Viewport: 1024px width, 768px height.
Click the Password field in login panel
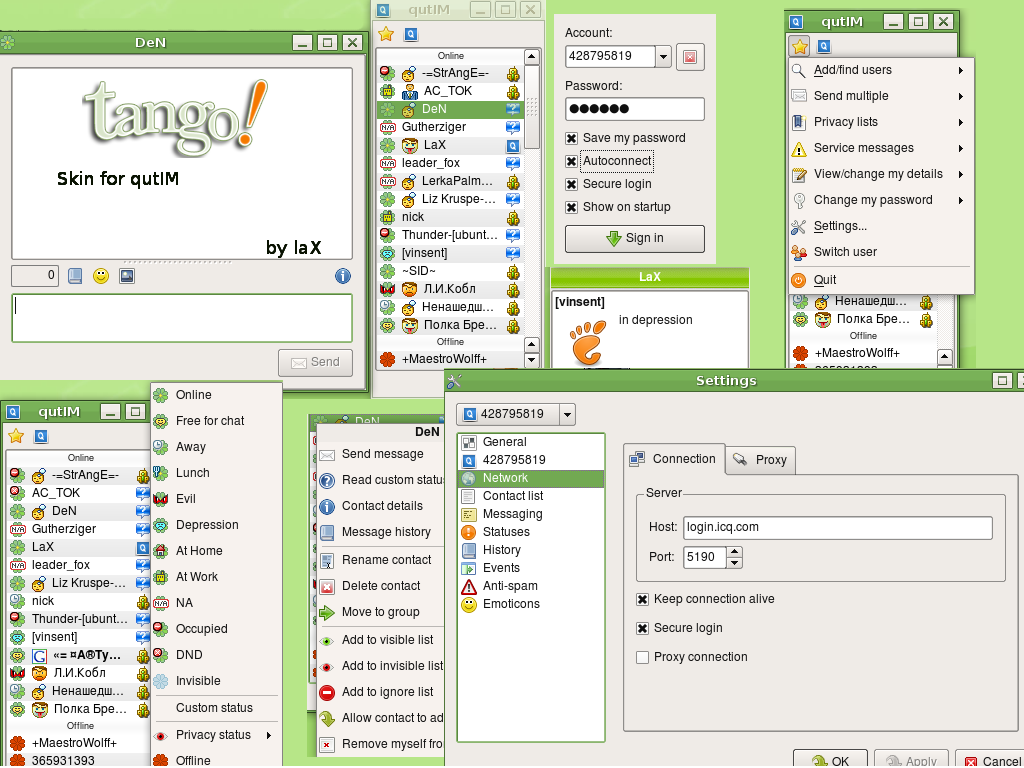[x=635, y=109]
